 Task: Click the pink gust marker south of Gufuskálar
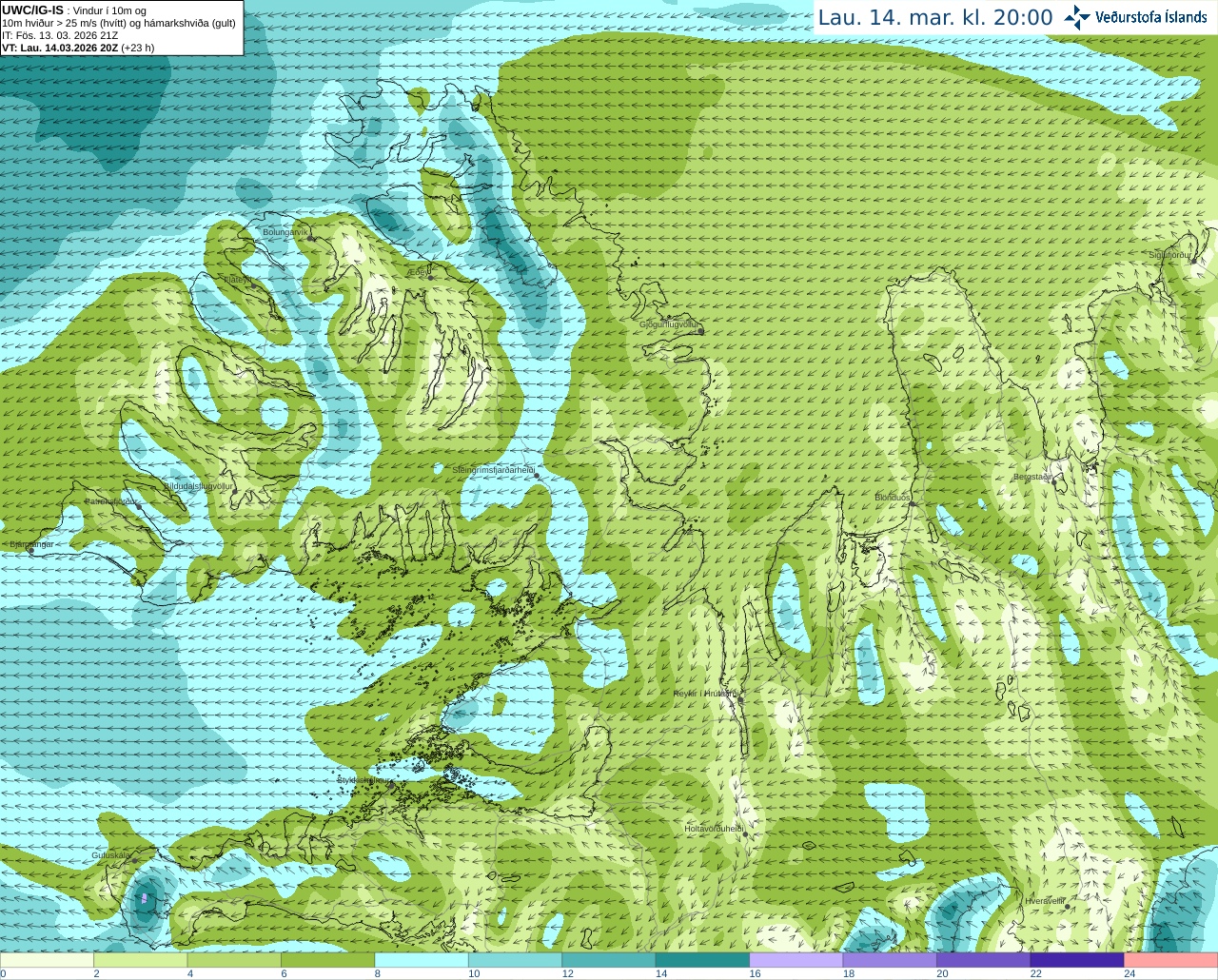[x=144, y=897]
